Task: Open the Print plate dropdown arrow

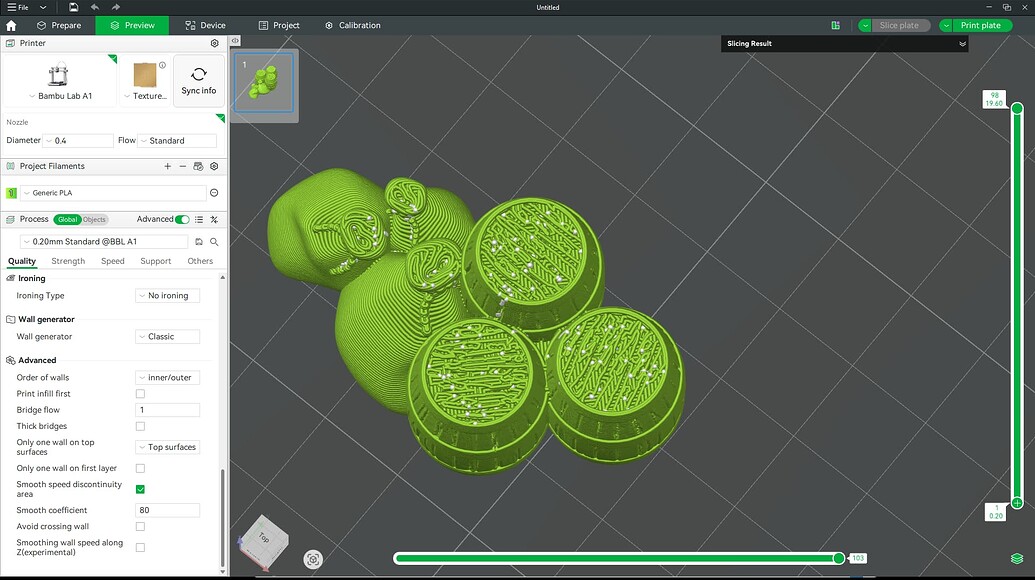Action: click(x=946, y=25)
